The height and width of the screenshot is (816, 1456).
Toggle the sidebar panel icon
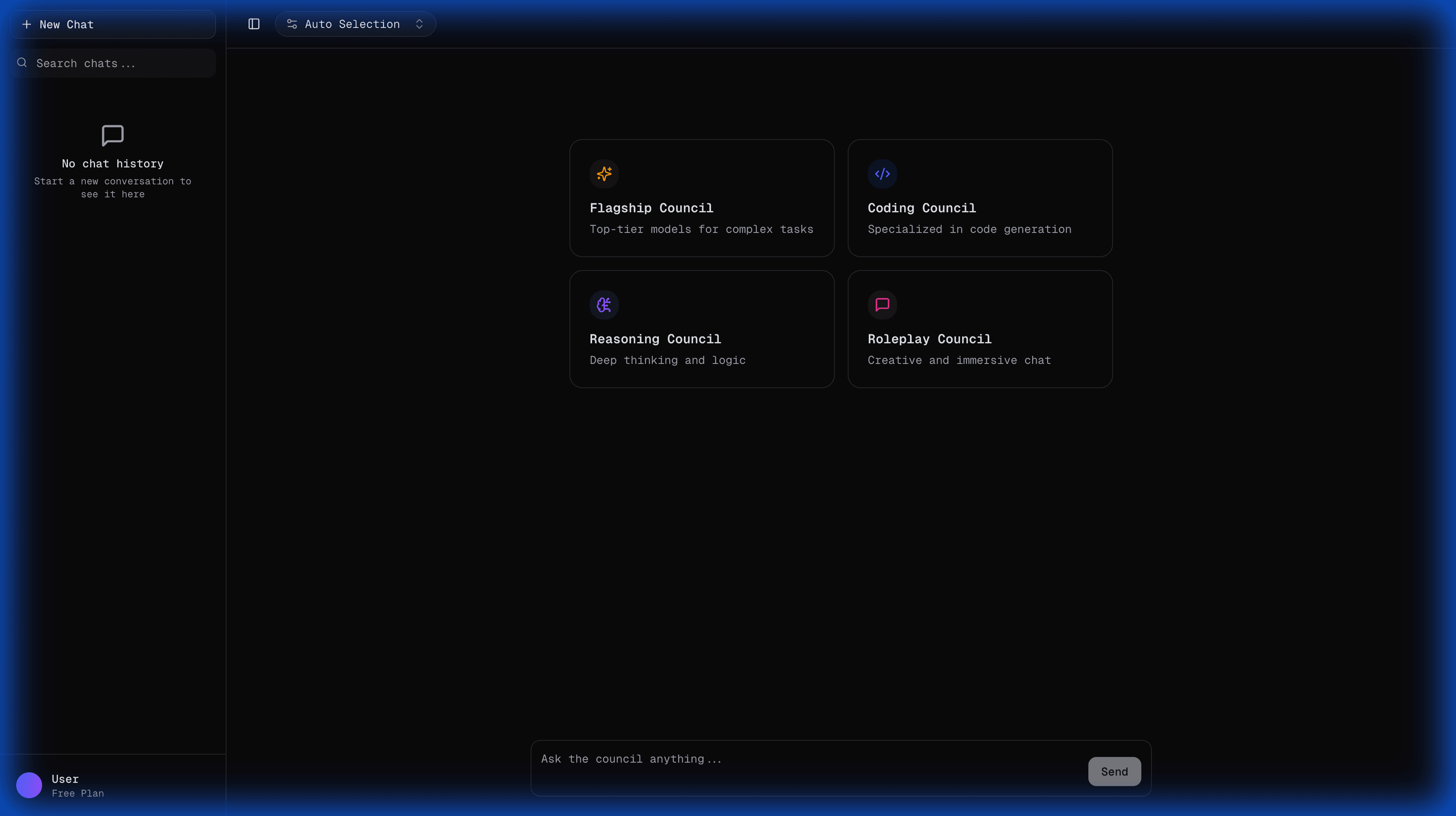pos(254,24)
